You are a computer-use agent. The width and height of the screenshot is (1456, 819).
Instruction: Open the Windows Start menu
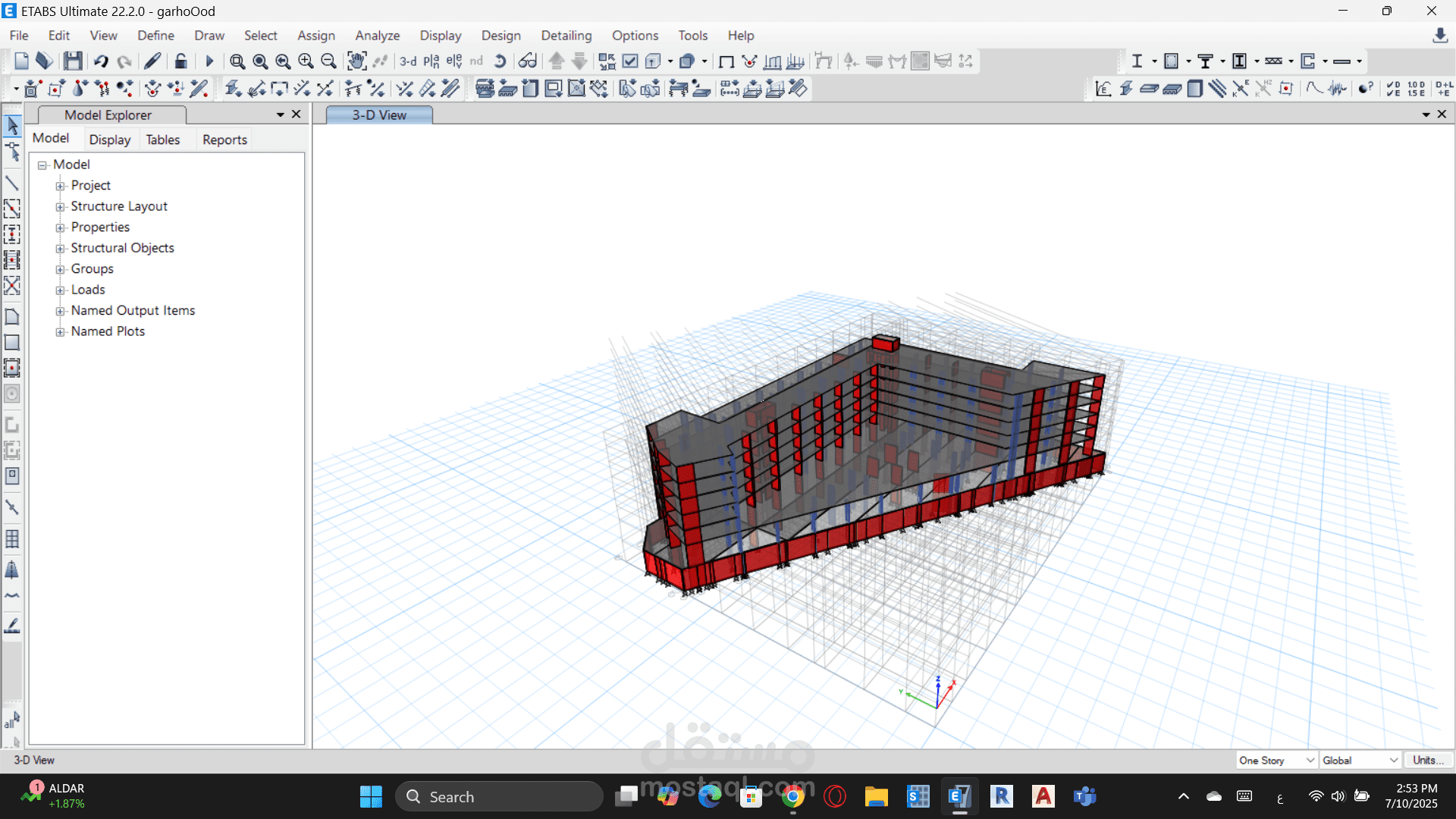tap(371, 796)
